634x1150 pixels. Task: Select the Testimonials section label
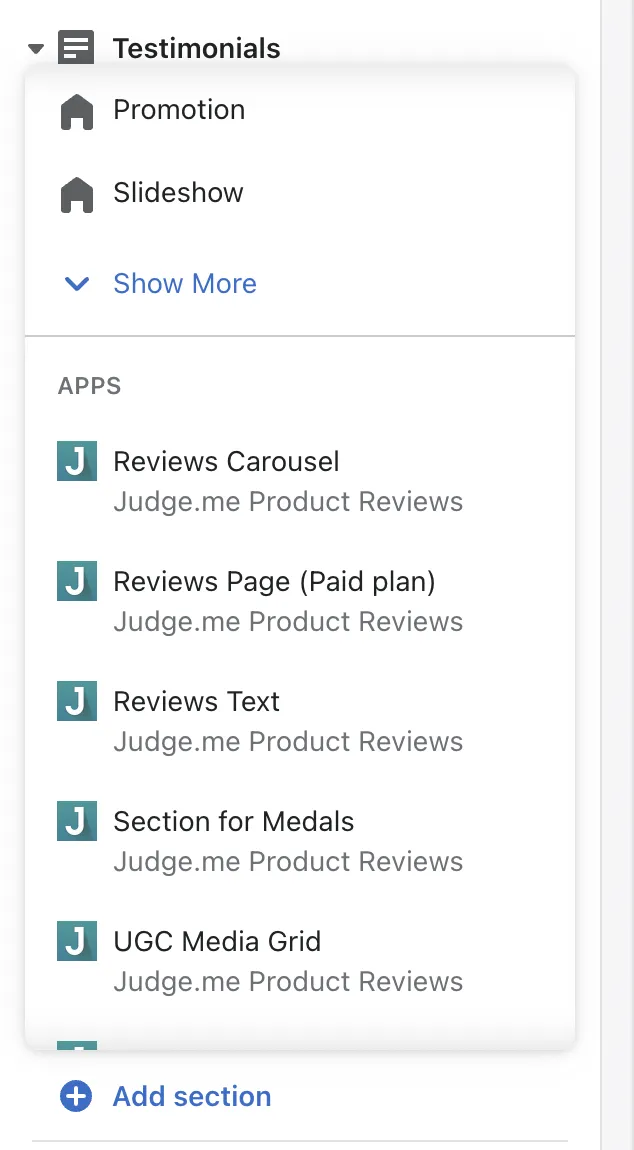point(197,48)
